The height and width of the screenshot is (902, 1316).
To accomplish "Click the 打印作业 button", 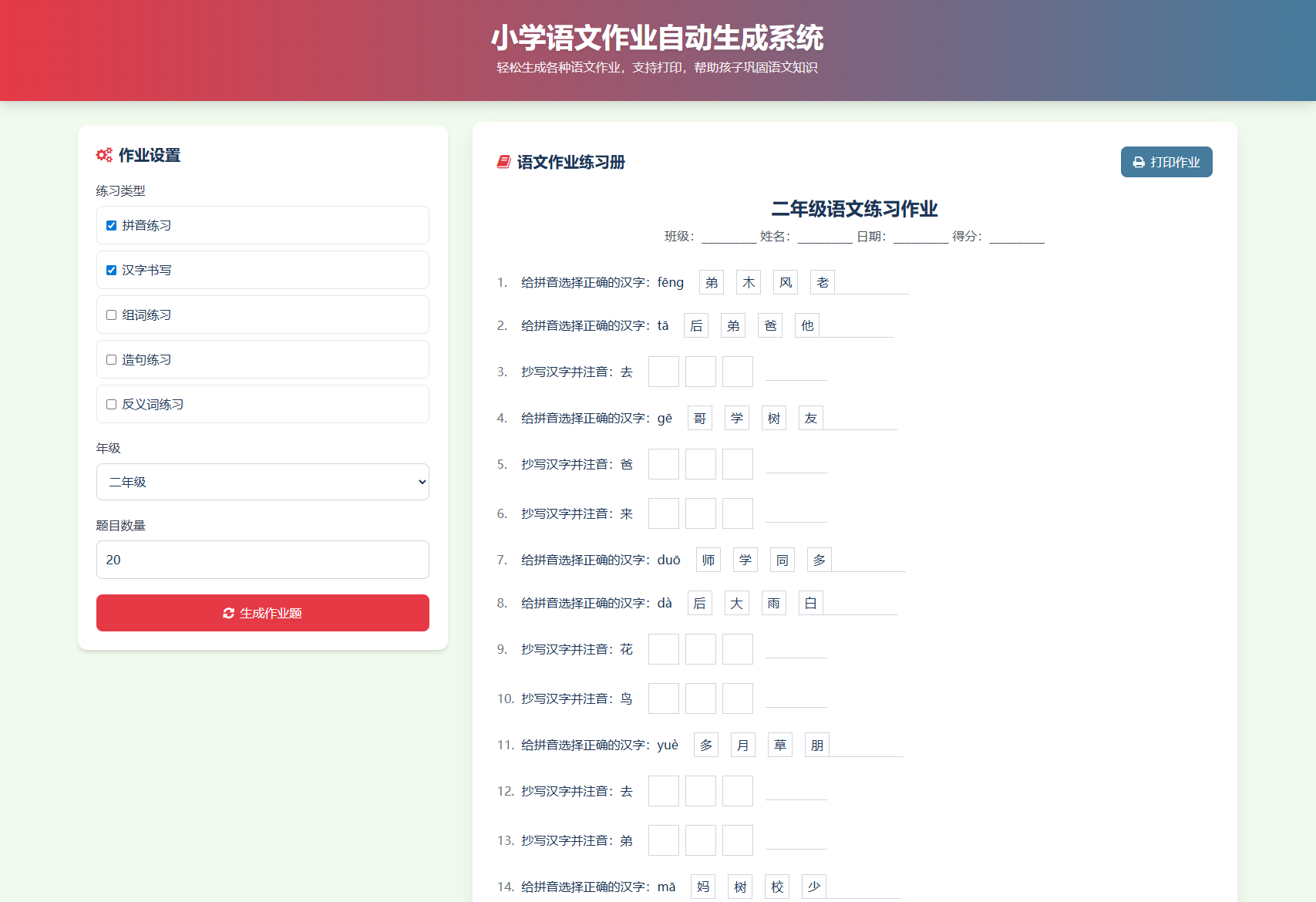I will [x=1166, y=162].
